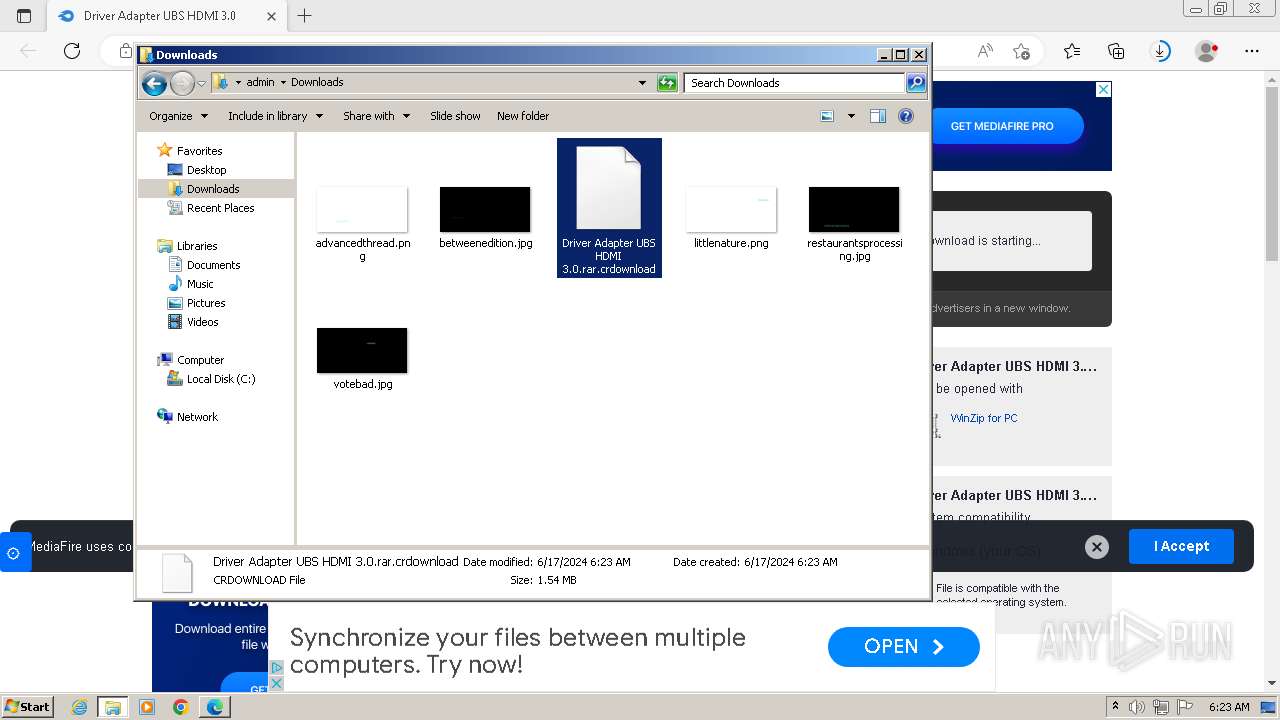Click the volume icon in system tray
Viewport: 1280px width, 720px height.
[1137, 707]
